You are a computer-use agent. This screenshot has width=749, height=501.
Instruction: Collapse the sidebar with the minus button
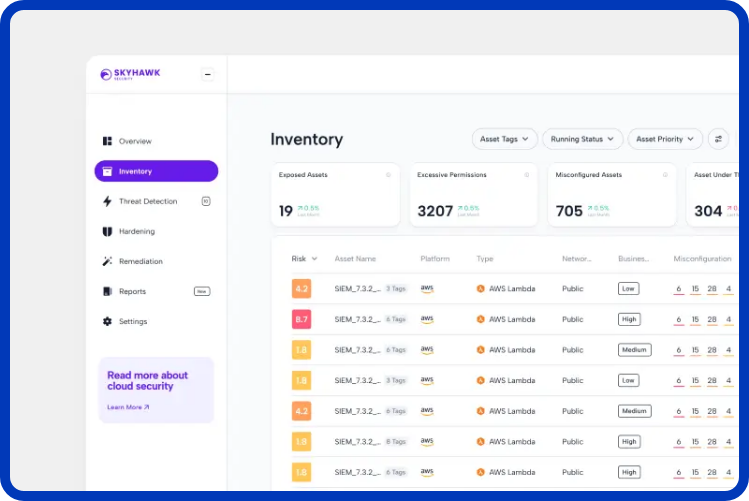[207, 75]
